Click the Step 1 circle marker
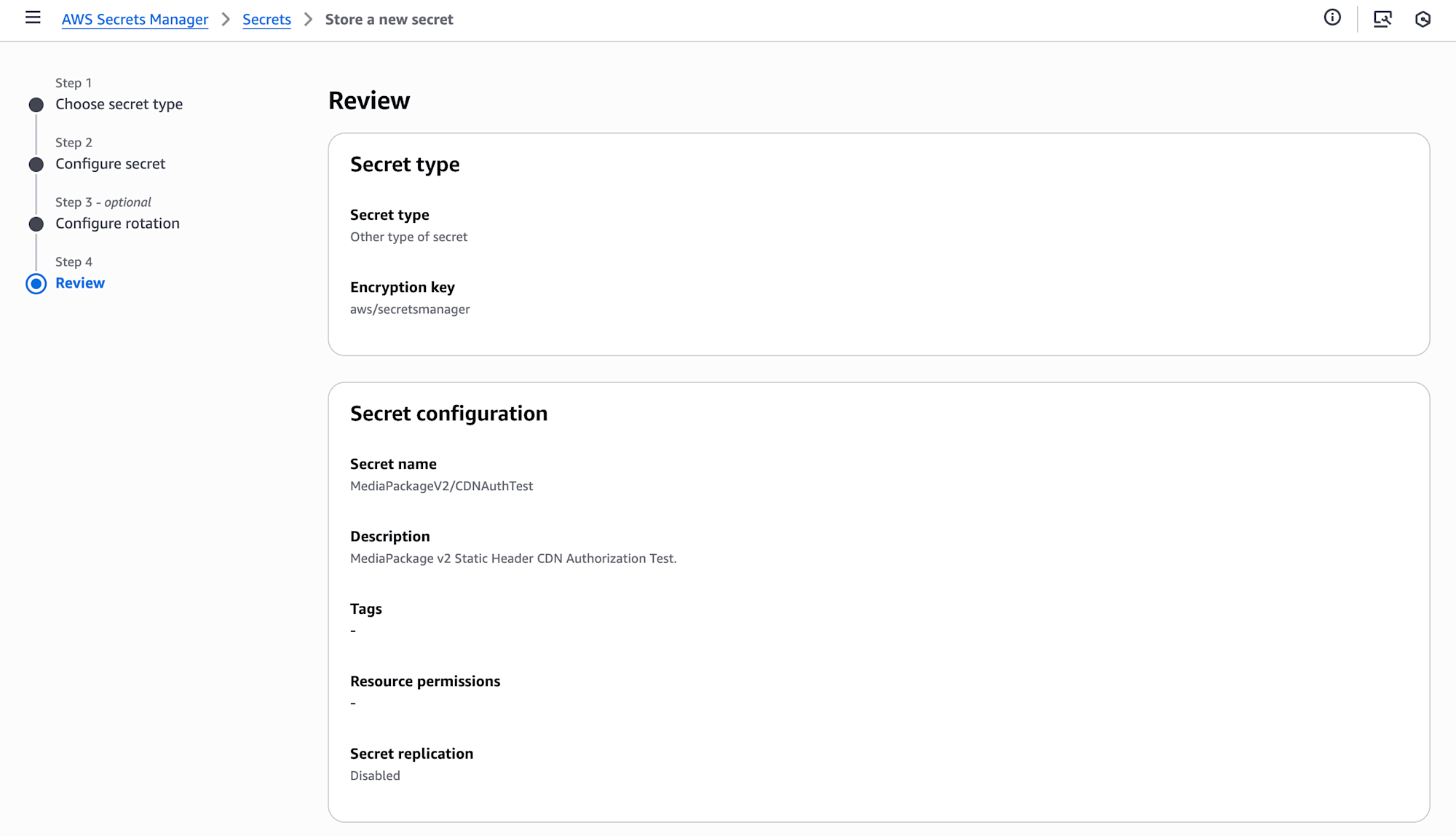 [x=36, y=105]
